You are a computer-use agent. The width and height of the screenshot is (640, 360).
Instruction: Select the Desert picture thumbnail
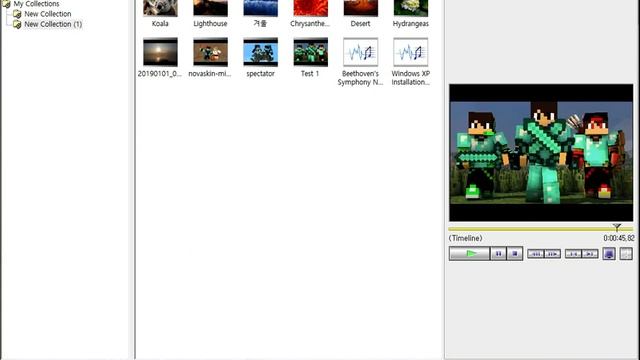[360, 8]
